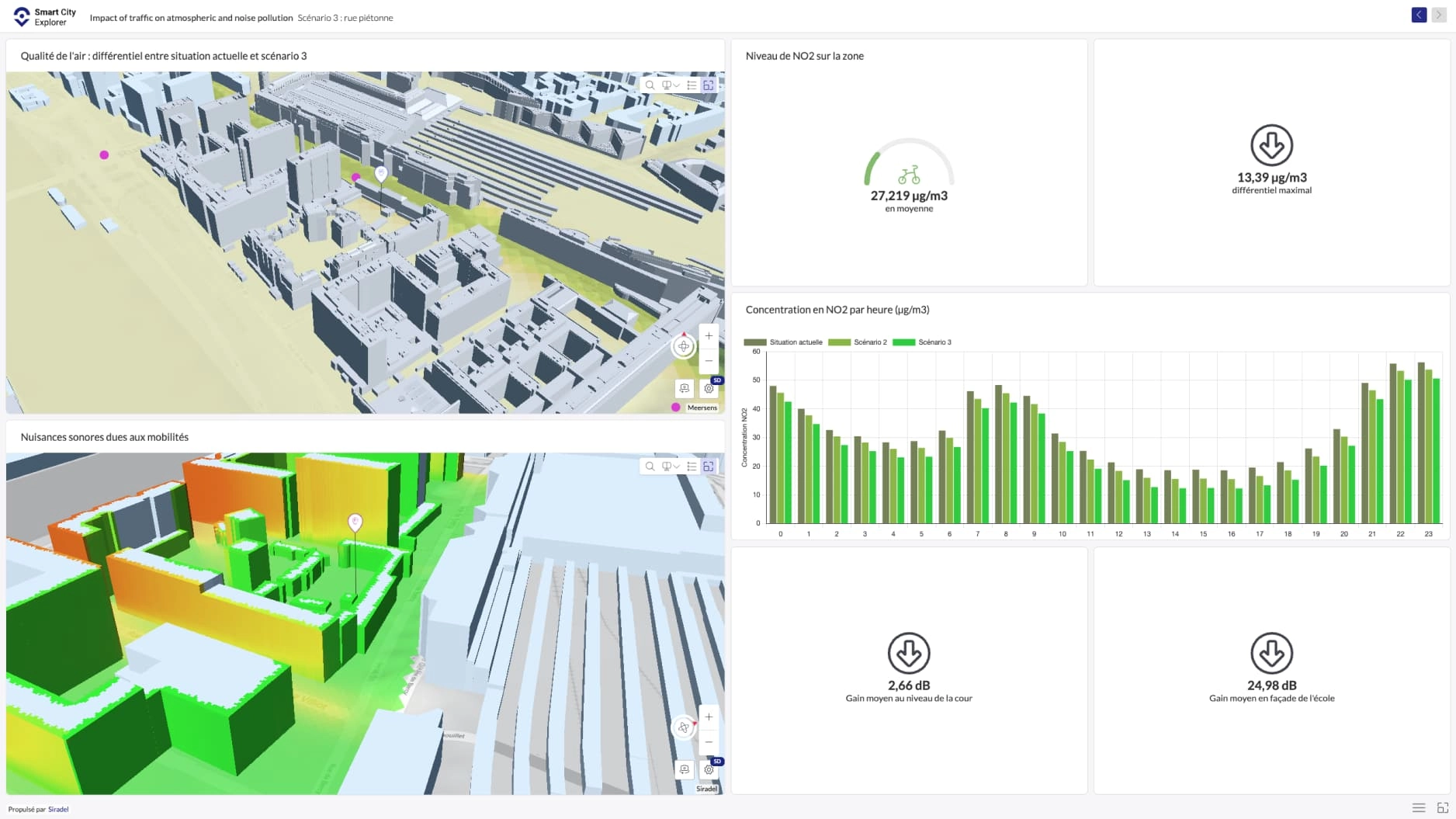Click the map pin marker in the air quality map
Viewport: 1456px width, 819px height.
381,174
